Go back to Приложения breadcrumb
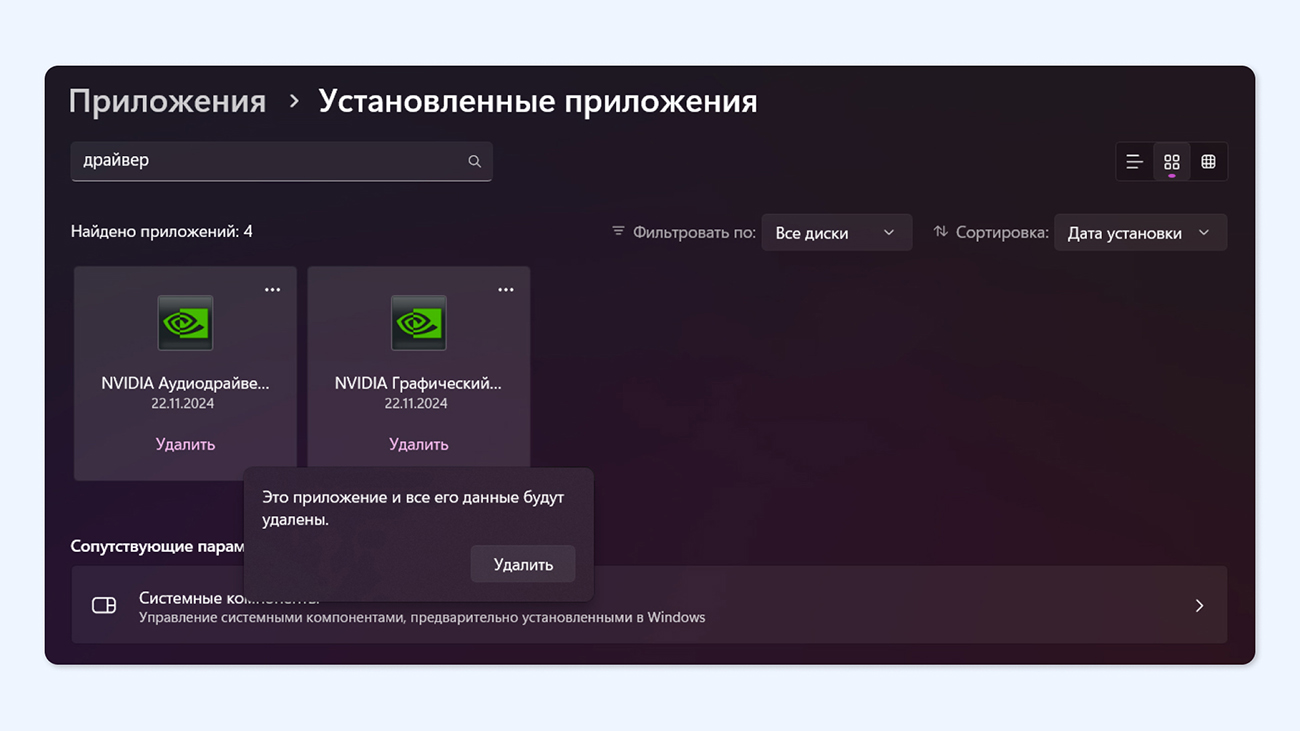The height and width of the screenshot is (731, 1300). [x=167, y=101]
